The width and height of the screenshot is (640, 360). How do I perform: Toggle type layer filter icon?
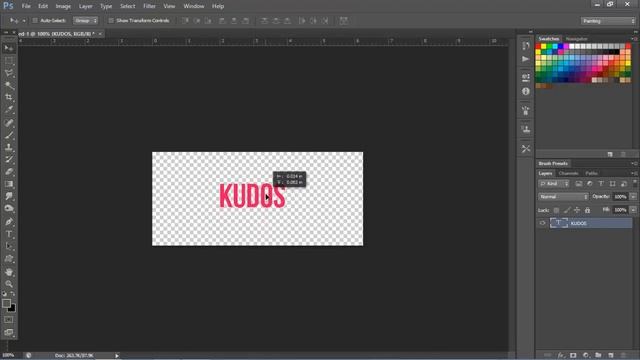601,184
